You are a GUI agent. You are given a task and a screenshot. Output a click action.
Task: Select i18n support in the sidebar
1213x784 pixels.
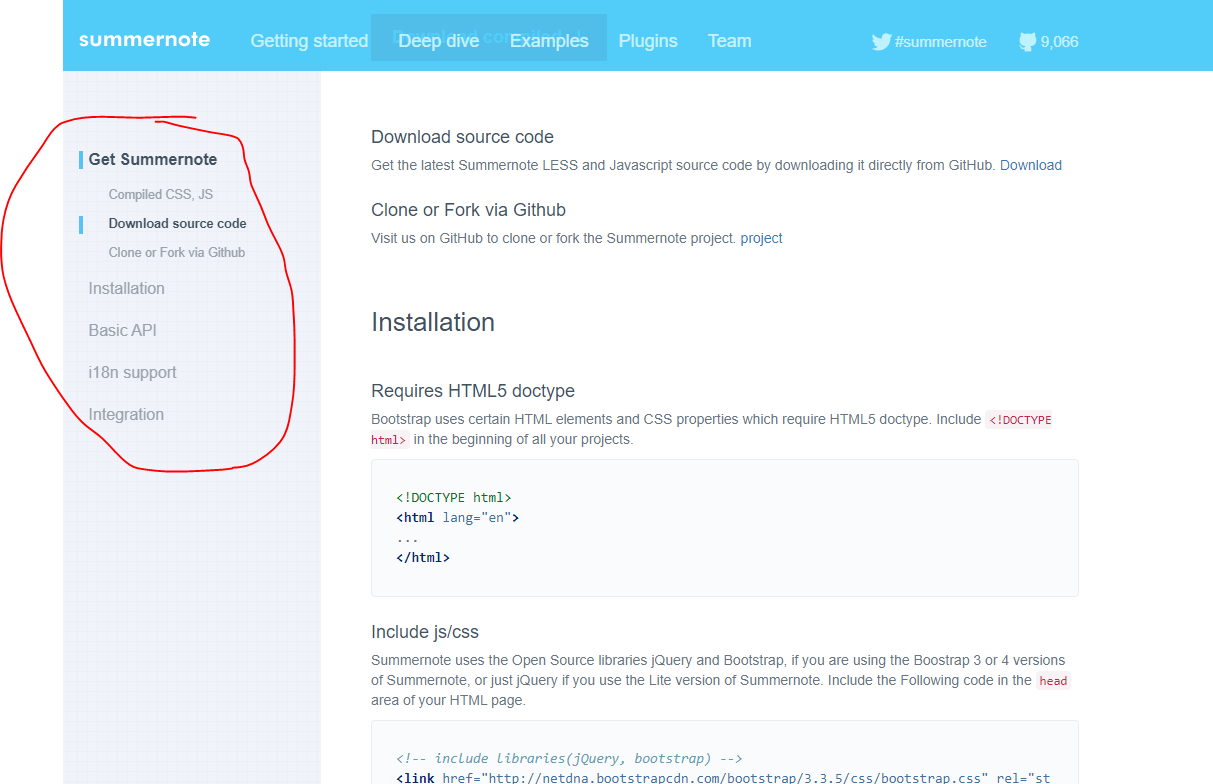click(133, 372)
